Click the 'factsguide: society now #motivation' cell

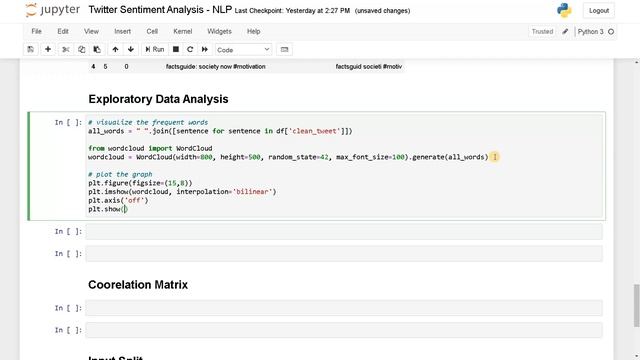216,67
